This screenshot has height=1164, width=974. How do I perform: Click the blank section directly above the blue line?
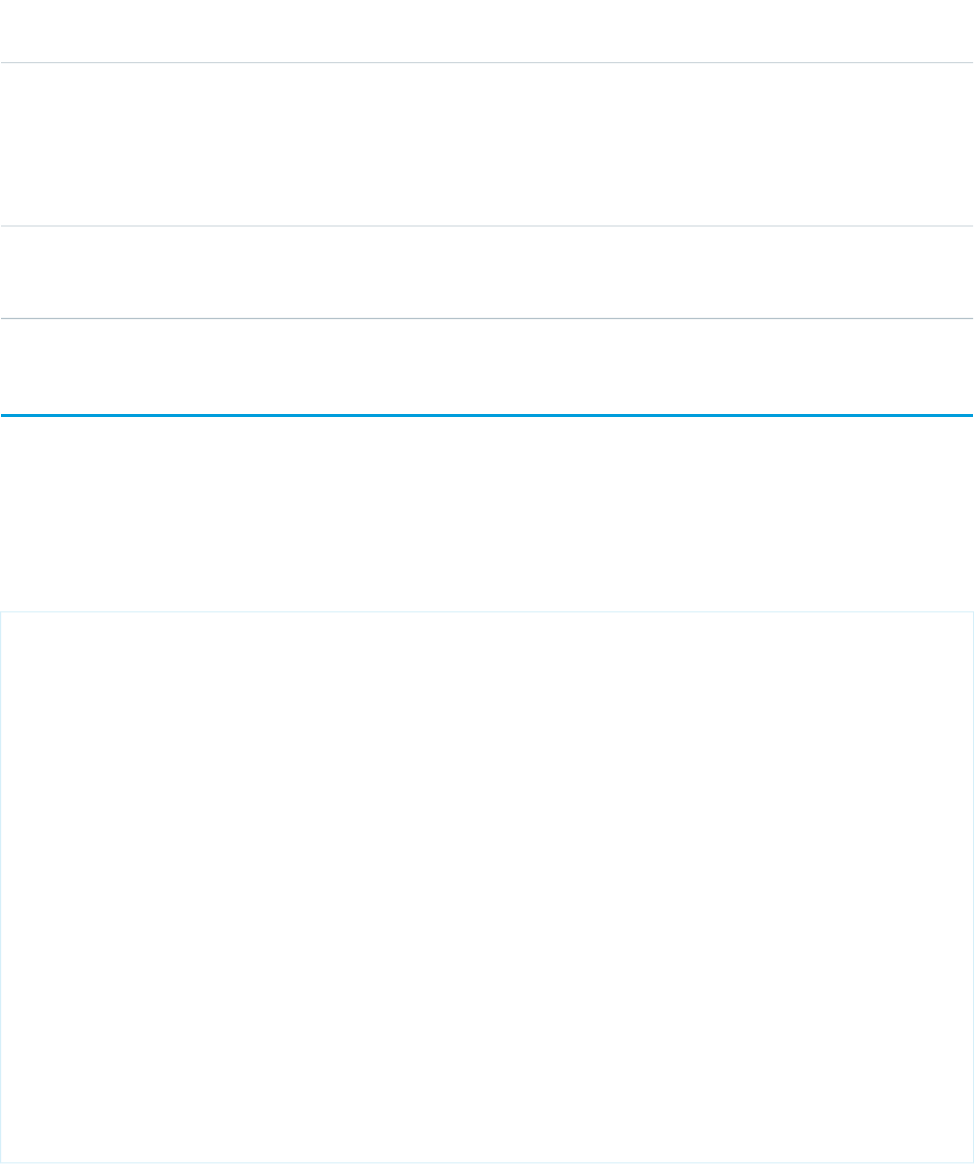487,367
